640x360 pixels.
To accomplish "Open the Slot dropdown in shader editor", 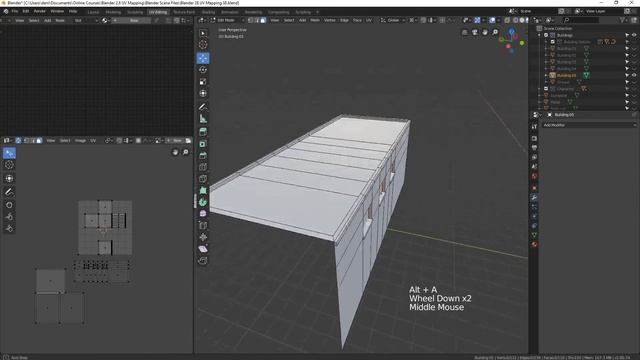I will pyautogui.click(x=86, y=20).
